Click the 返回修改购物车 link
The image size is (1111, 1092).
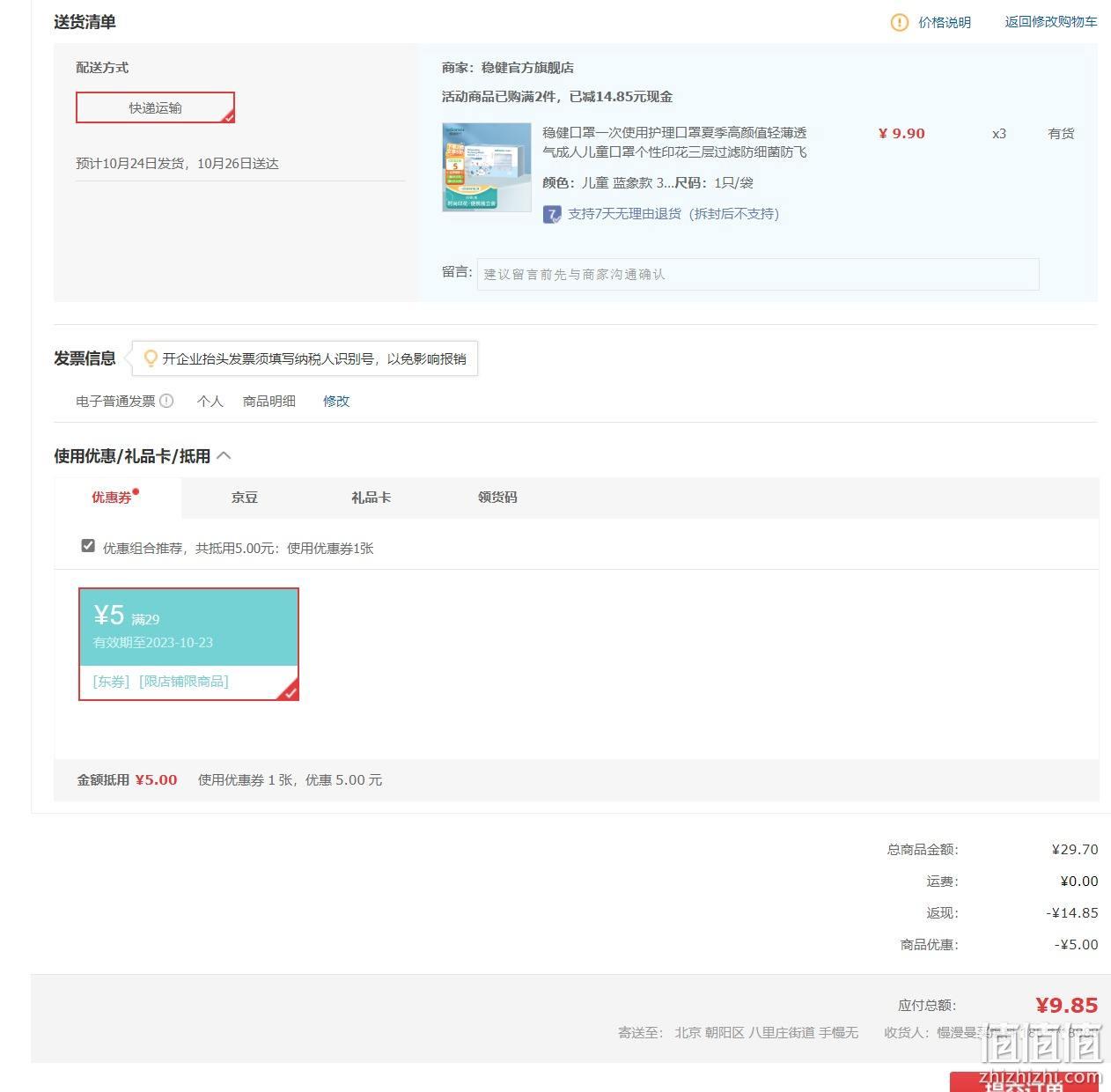coord(1051,22)
